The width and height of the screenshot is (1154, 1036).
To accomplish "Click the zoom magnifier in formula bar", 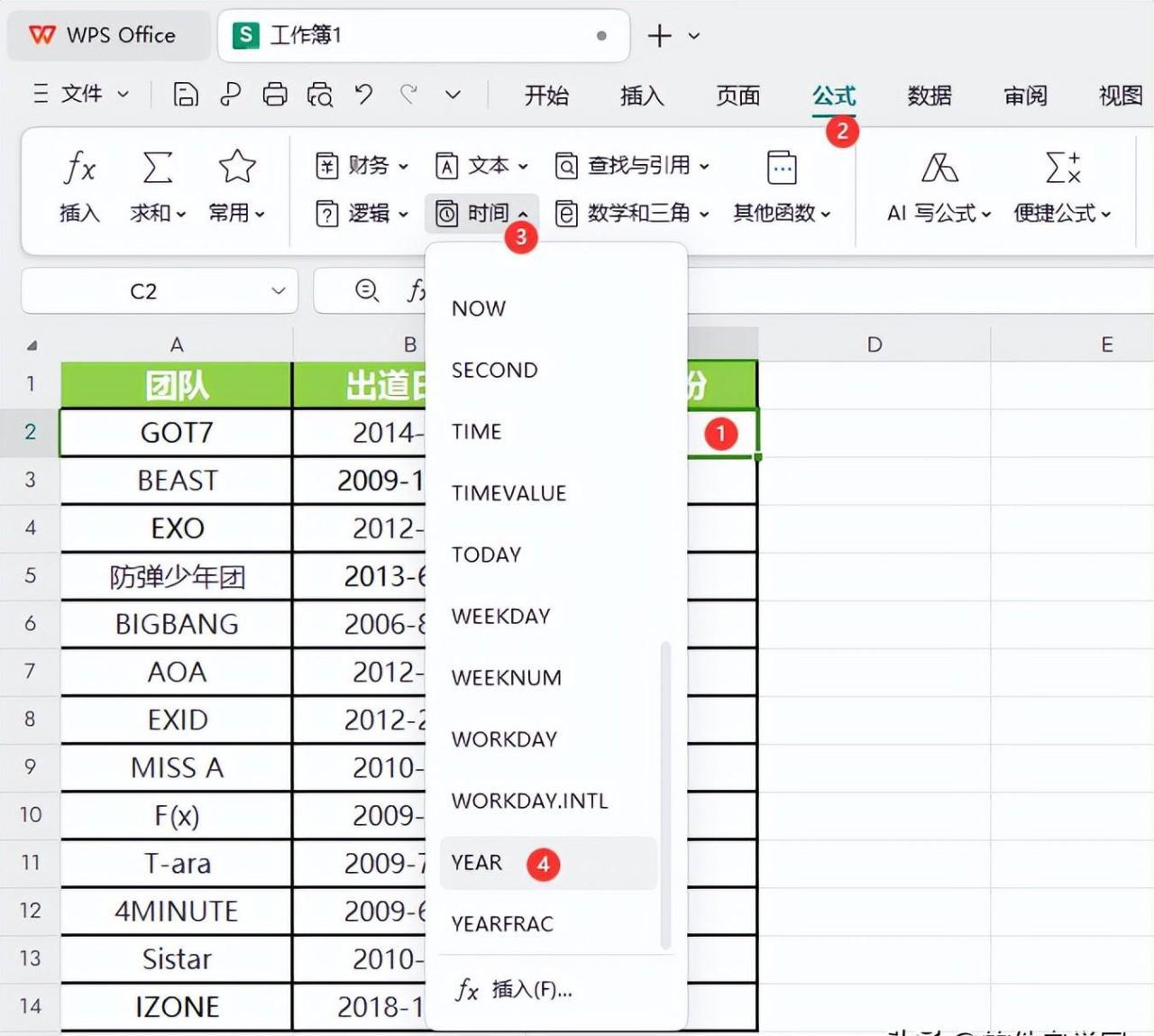I will (367, 290).
